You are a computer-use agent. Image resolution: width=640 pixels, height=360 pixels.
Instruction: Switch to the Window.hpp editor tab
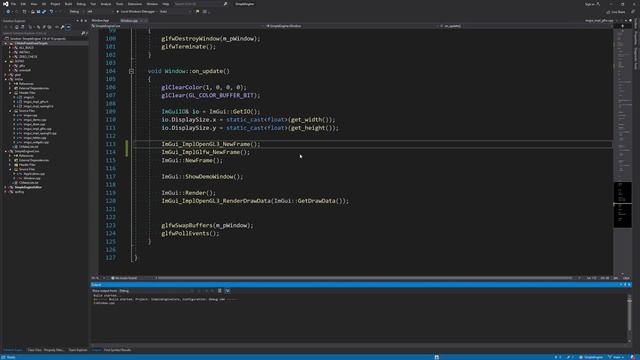100,20
